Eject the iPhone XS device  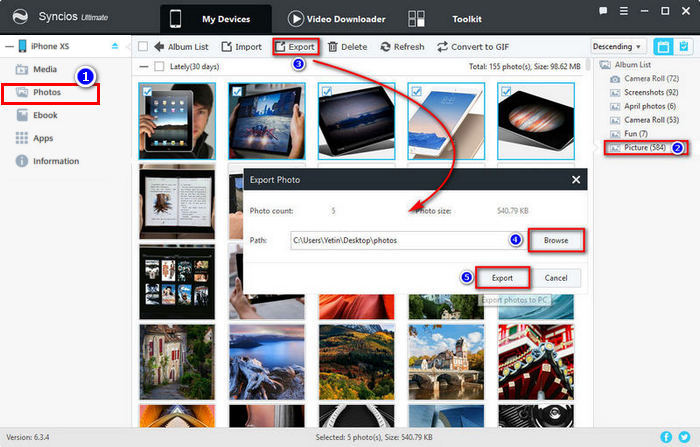pos(115,46)
